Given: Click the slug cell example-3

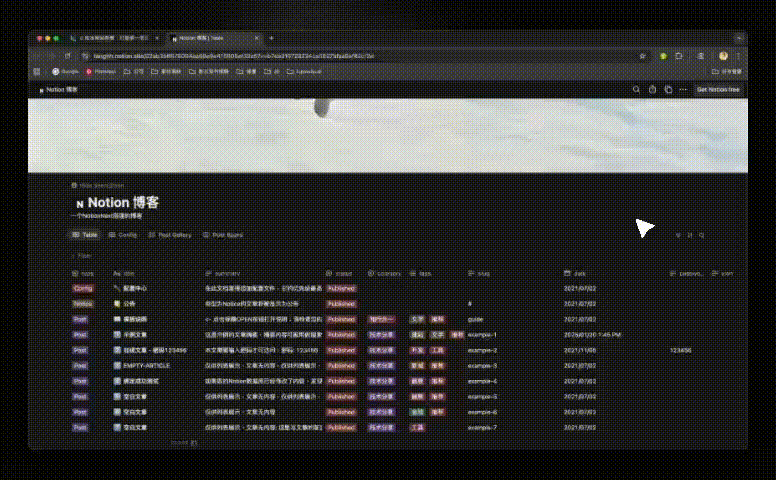Looking at the screenshot, I should [x=482, y=366].
